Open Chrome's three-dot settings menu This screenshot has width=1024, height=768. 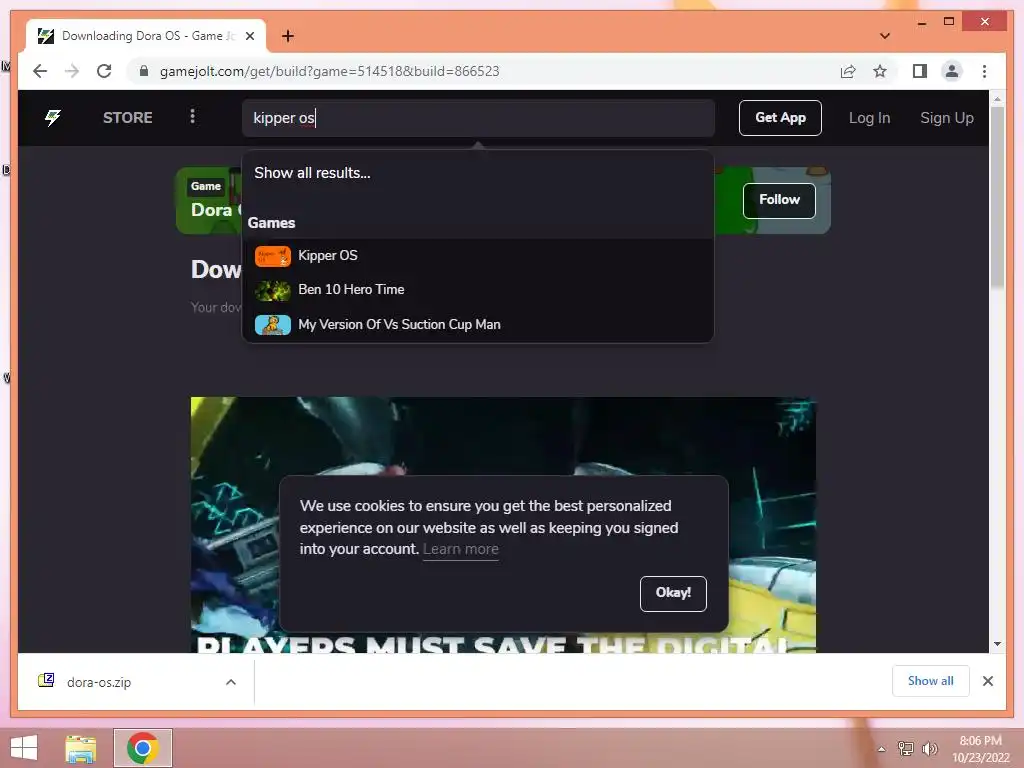(984, 71)
